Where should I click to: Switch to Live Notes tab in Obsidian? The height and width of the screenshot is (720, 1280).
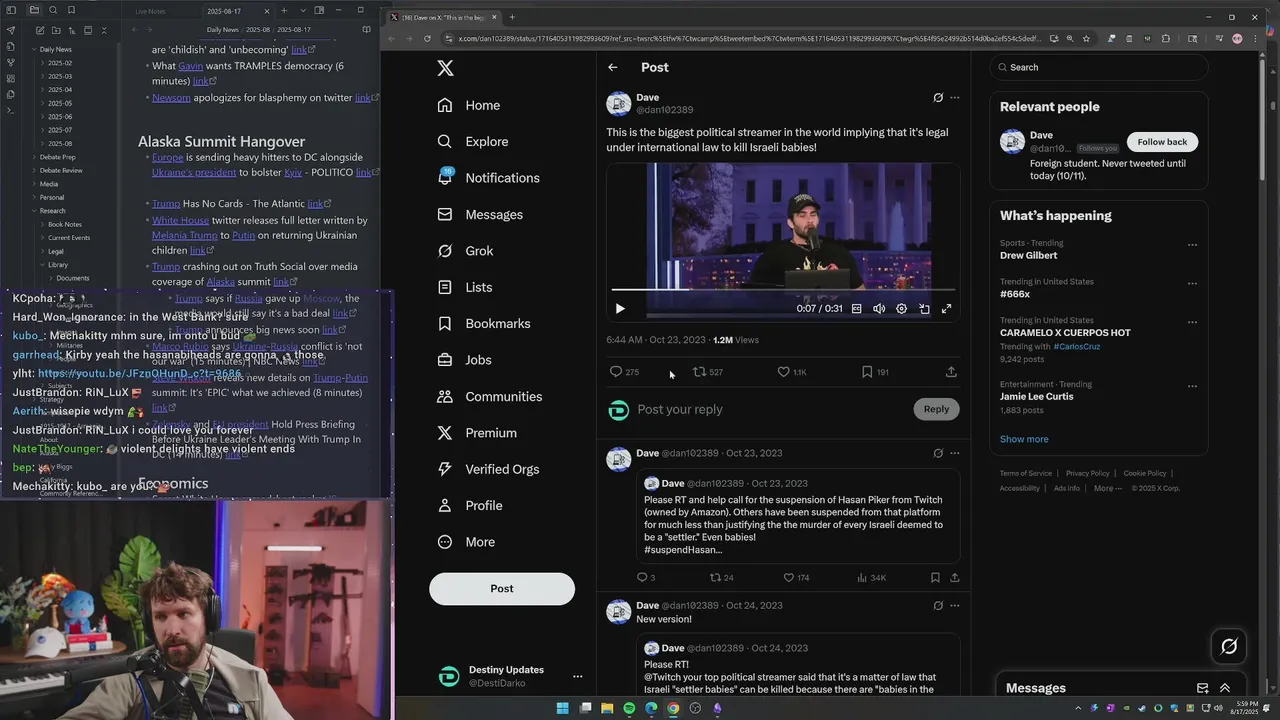[x=150, y=10]
